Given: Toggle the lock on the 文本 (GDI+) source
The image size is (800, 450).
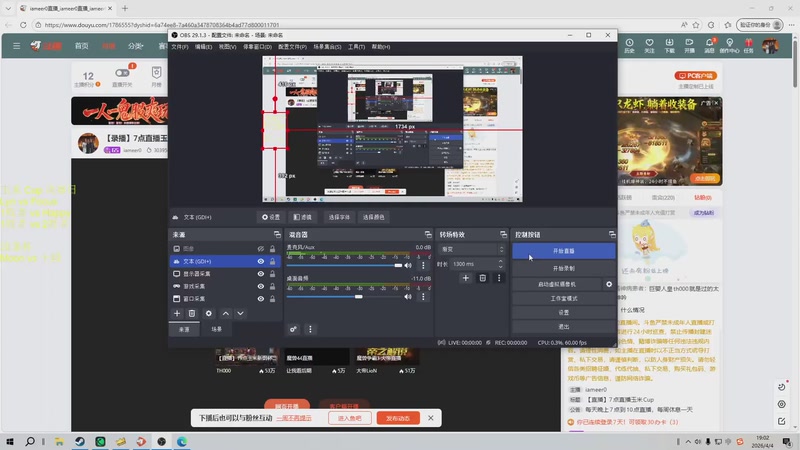Looking at the screenshot, I should (x=272, y=261).
